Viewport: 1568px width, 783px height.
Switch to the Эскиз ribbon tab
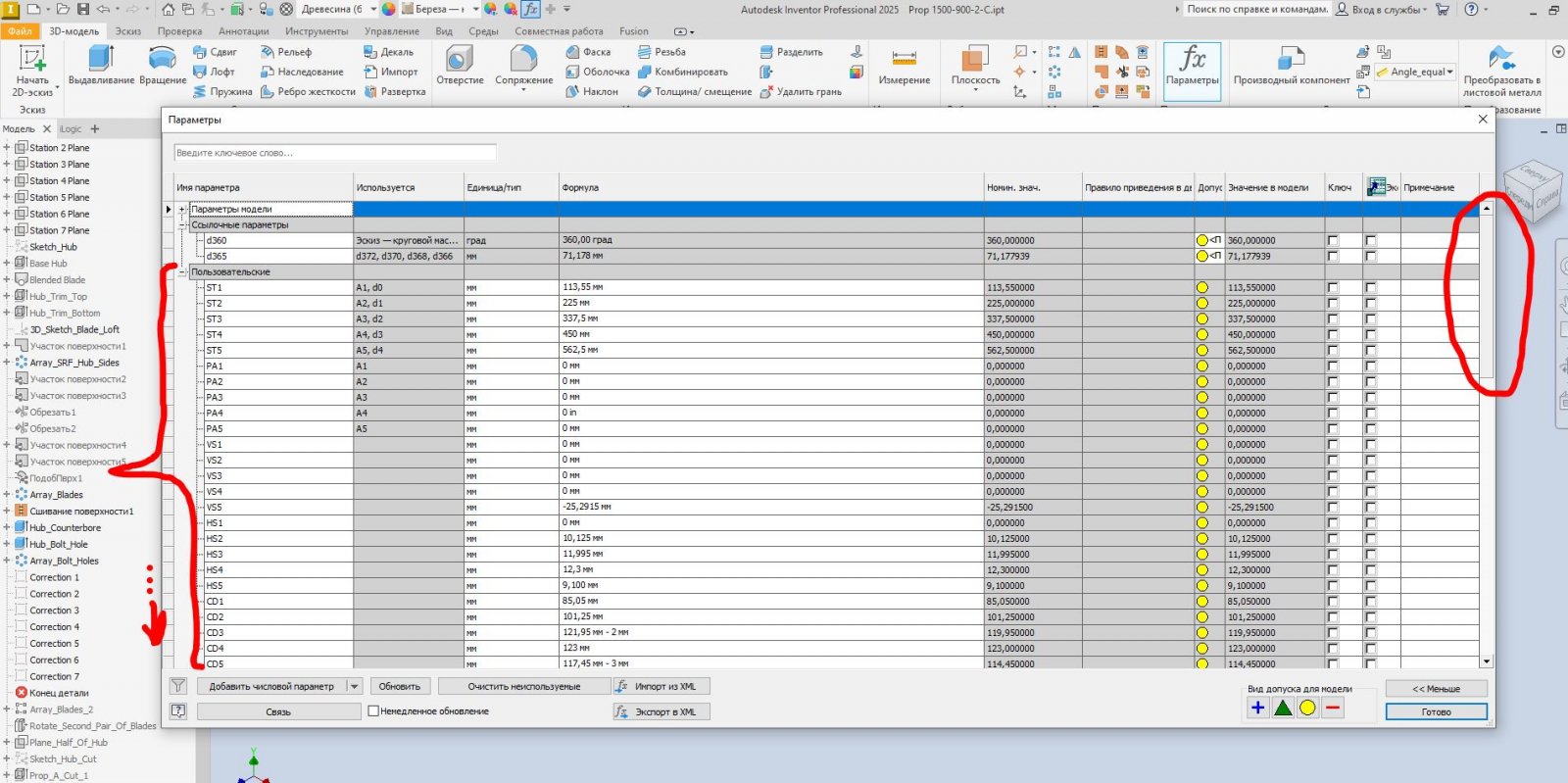point(128,31)
